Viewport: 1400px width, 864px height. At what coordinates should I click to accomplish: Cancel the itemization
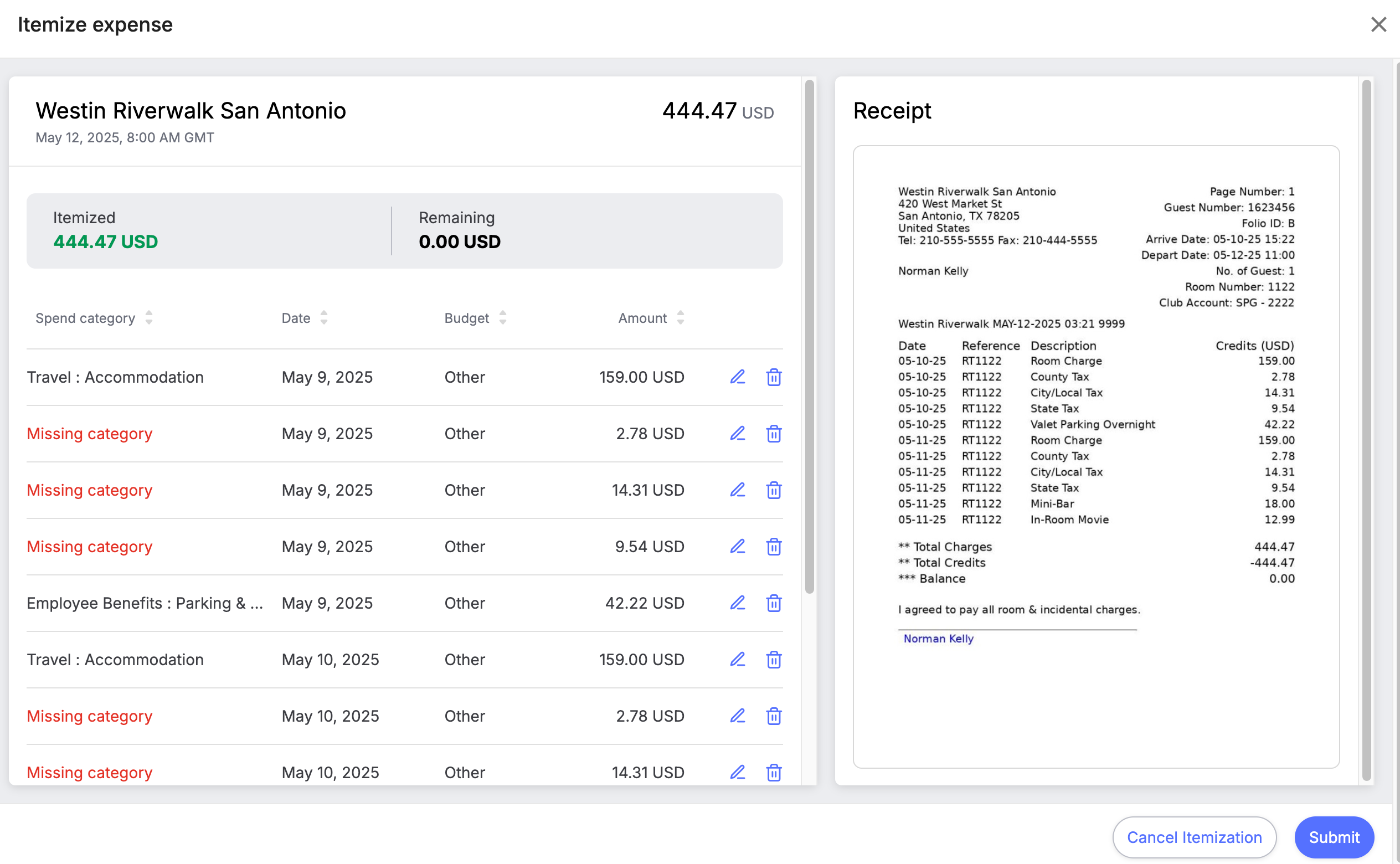click(x=1194, y=838)
